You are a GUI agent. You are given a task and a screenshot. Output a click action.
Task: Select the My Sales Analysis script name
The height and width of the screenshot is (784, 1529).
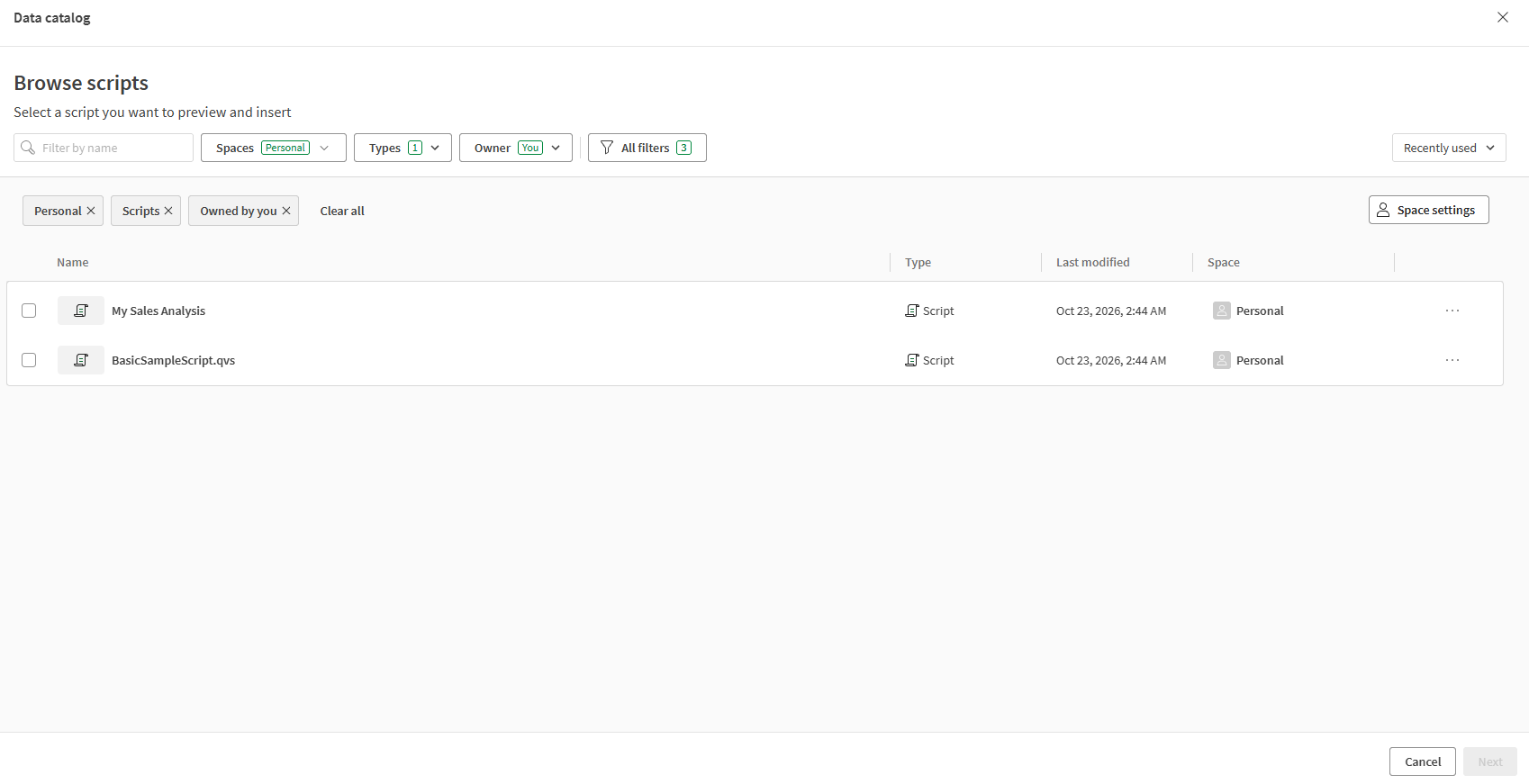click(x=158, y=311)
